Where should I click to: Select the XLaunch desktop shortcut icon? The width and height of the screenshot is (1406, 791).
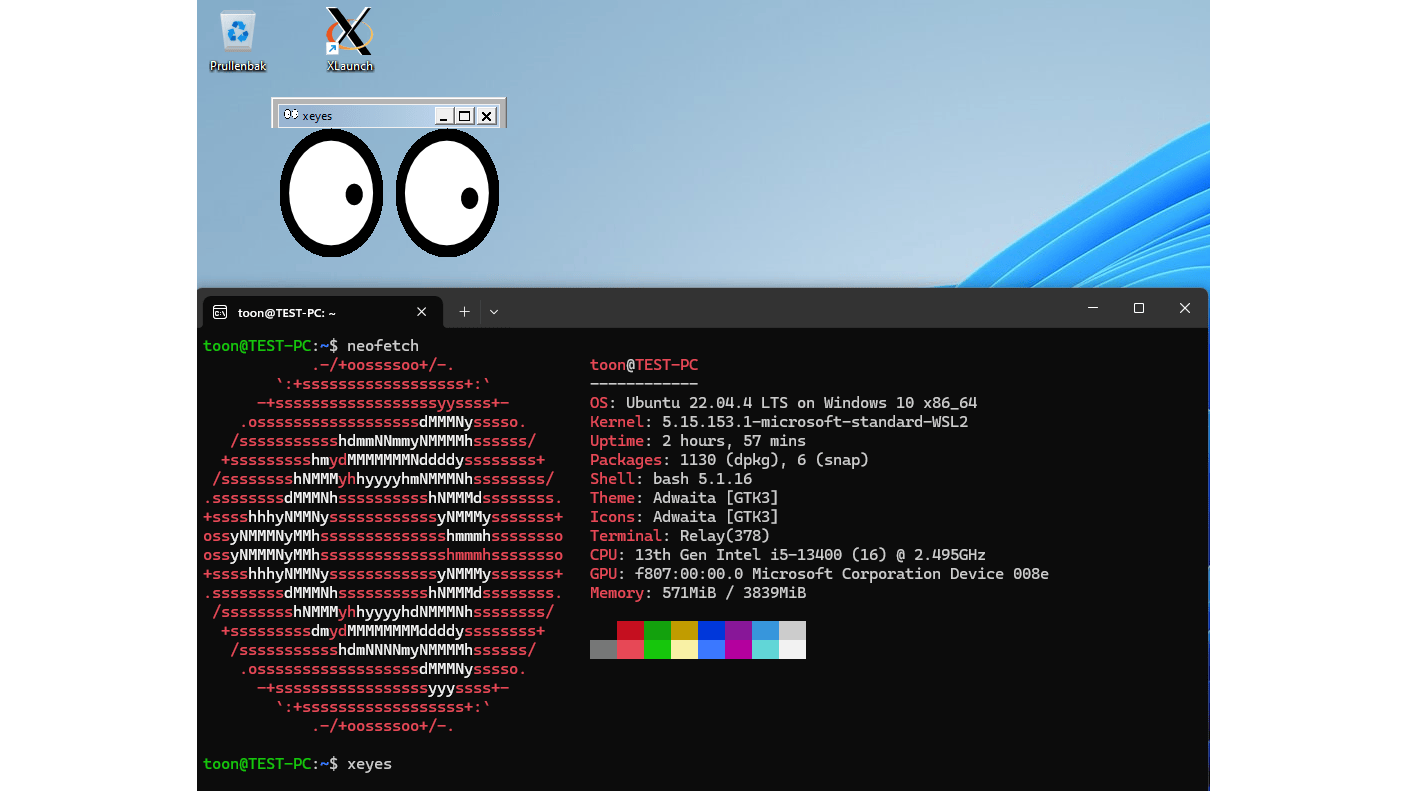pyautogui.click(x=350, y=41)
